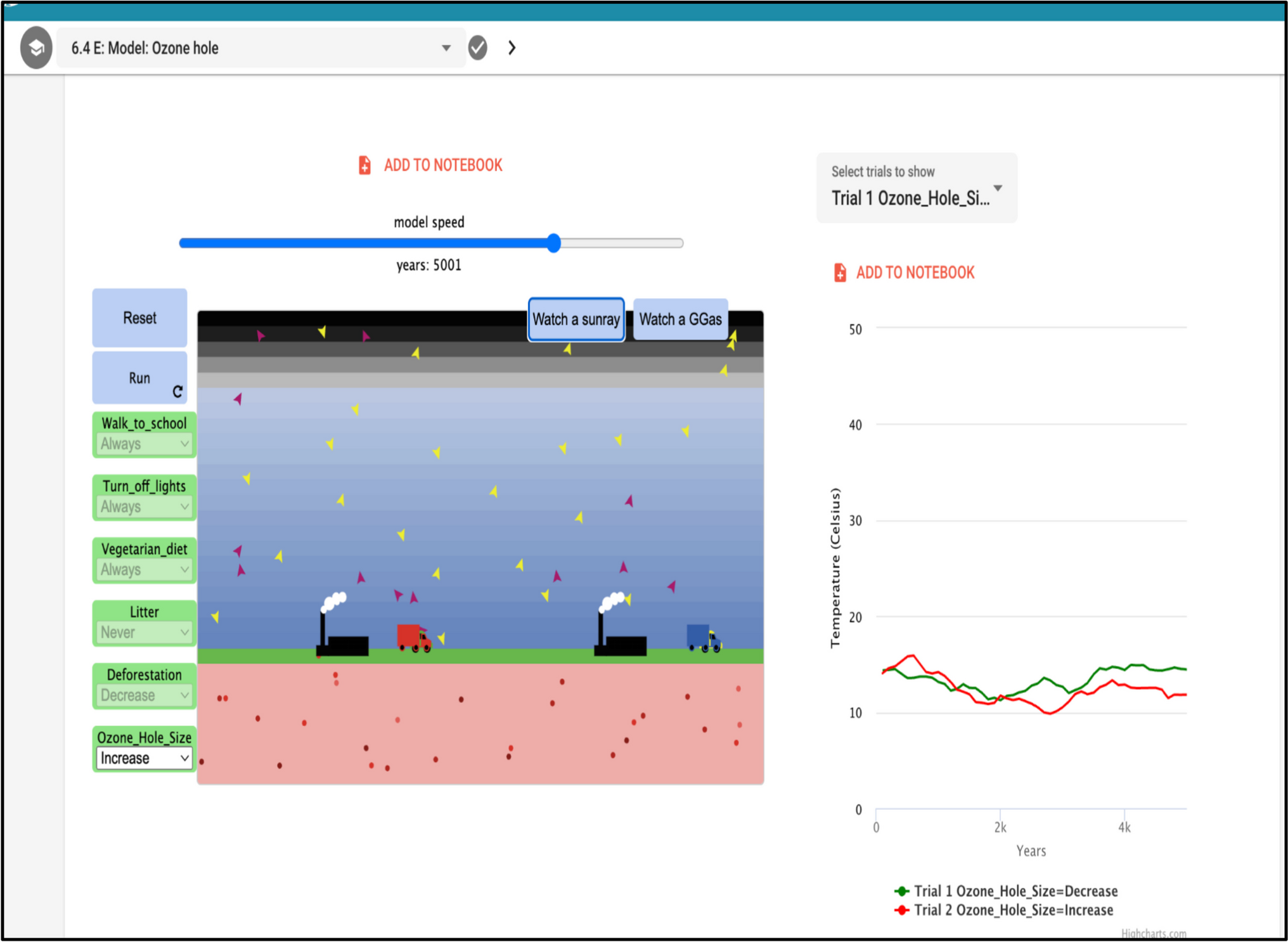Toggle Trial 2 Ozone_Hole_Size=Increase legend entry
Screen dimensions: 1288x942
(x=1003, y=910)
